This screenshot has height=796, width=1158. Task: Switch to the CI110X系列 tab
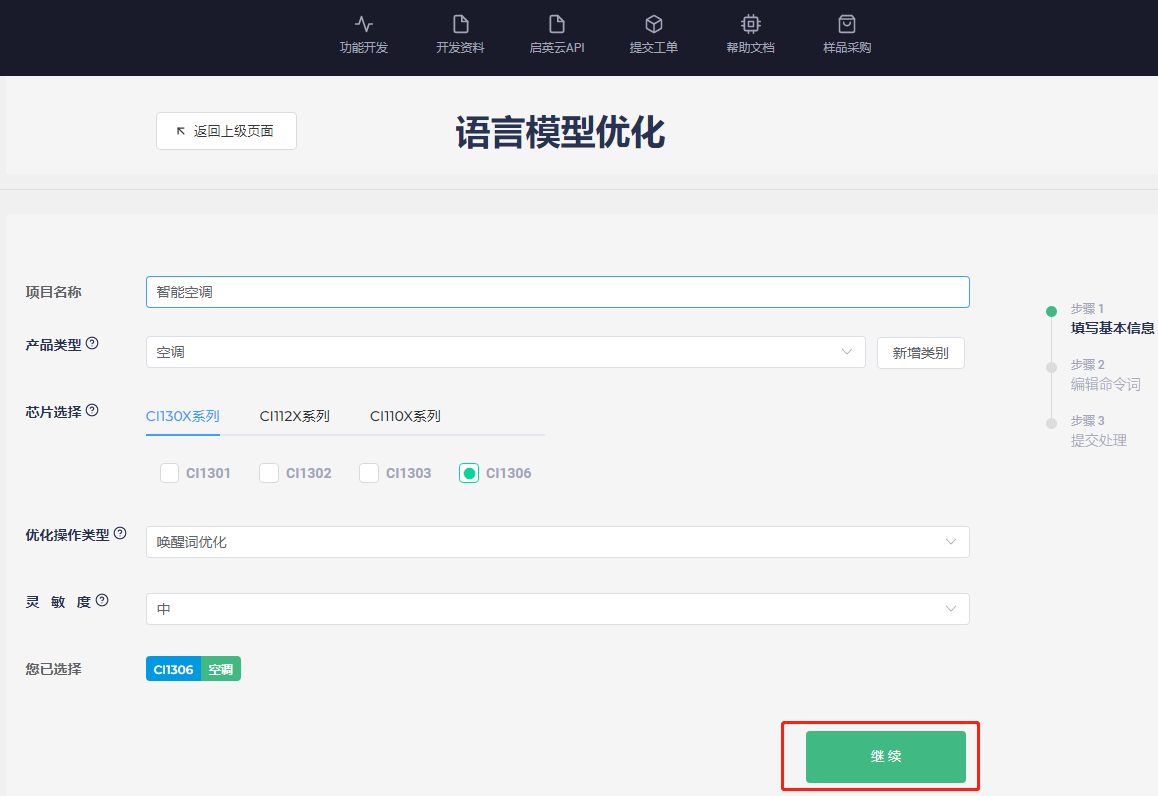405,416
